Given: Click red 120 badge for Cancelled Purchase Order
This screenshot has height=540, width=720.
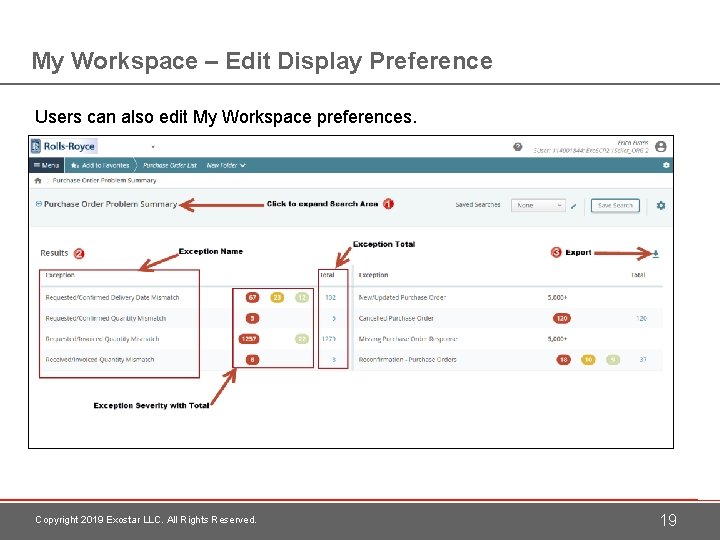Looking at the screenshot, I should (x=562, y=318).
